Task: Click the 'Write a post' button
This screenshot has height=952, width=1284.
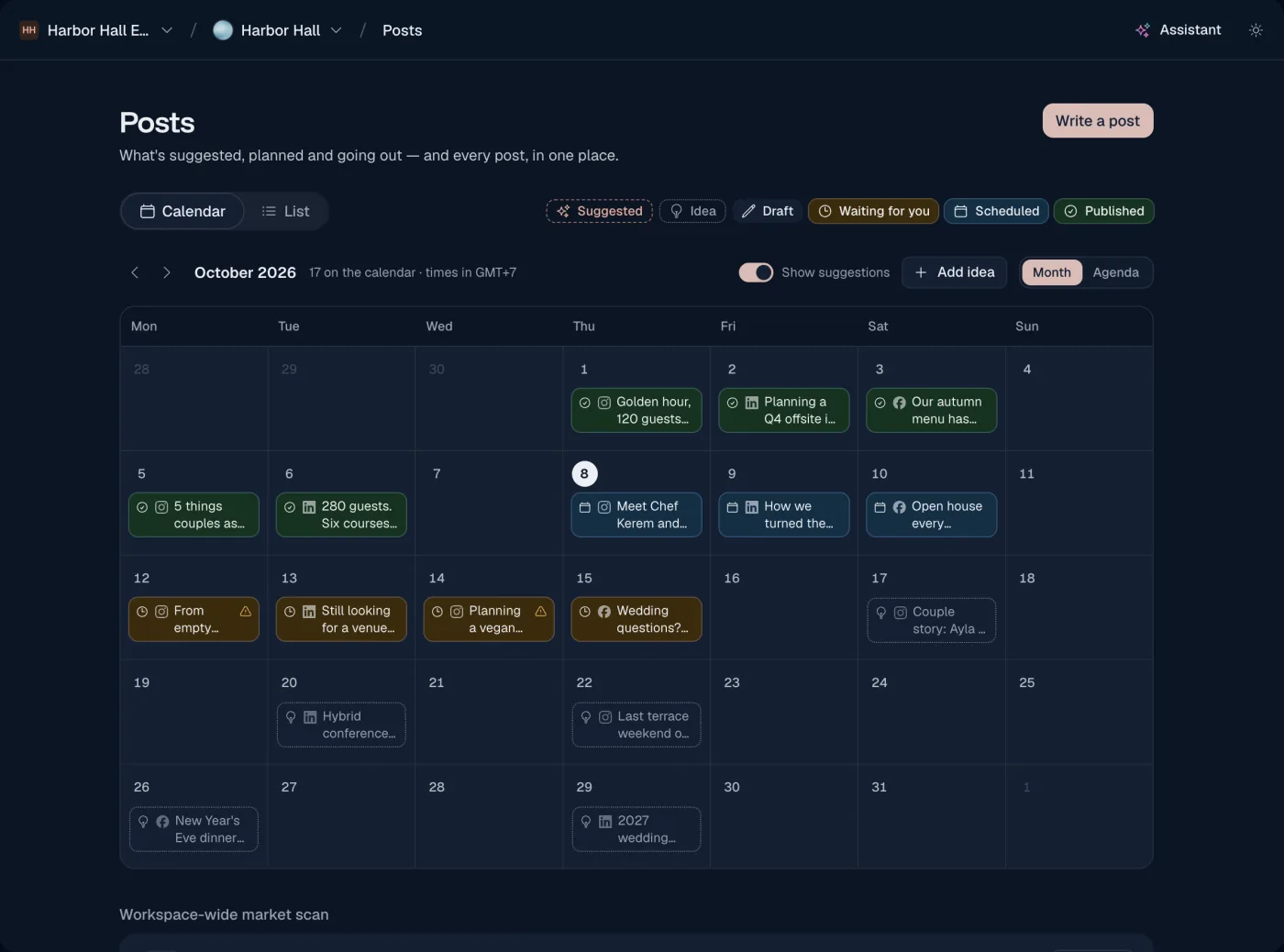Action: [1098, 121]
